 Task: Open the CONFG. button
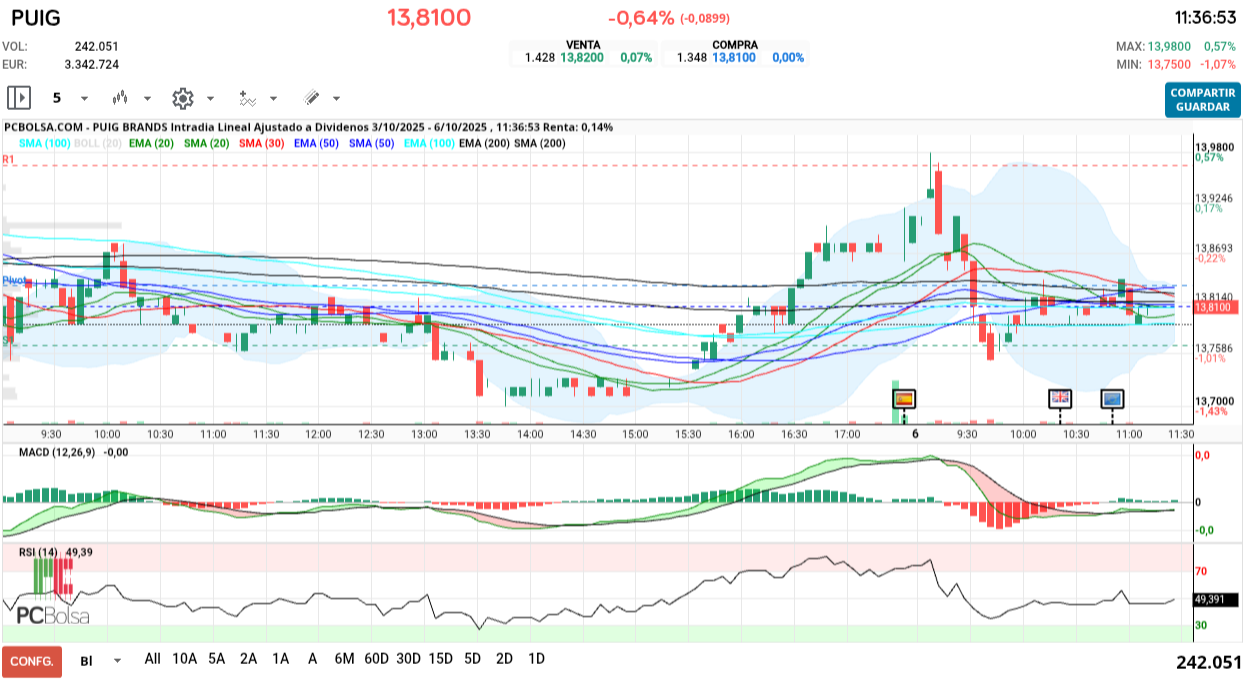tap(32, 661)
